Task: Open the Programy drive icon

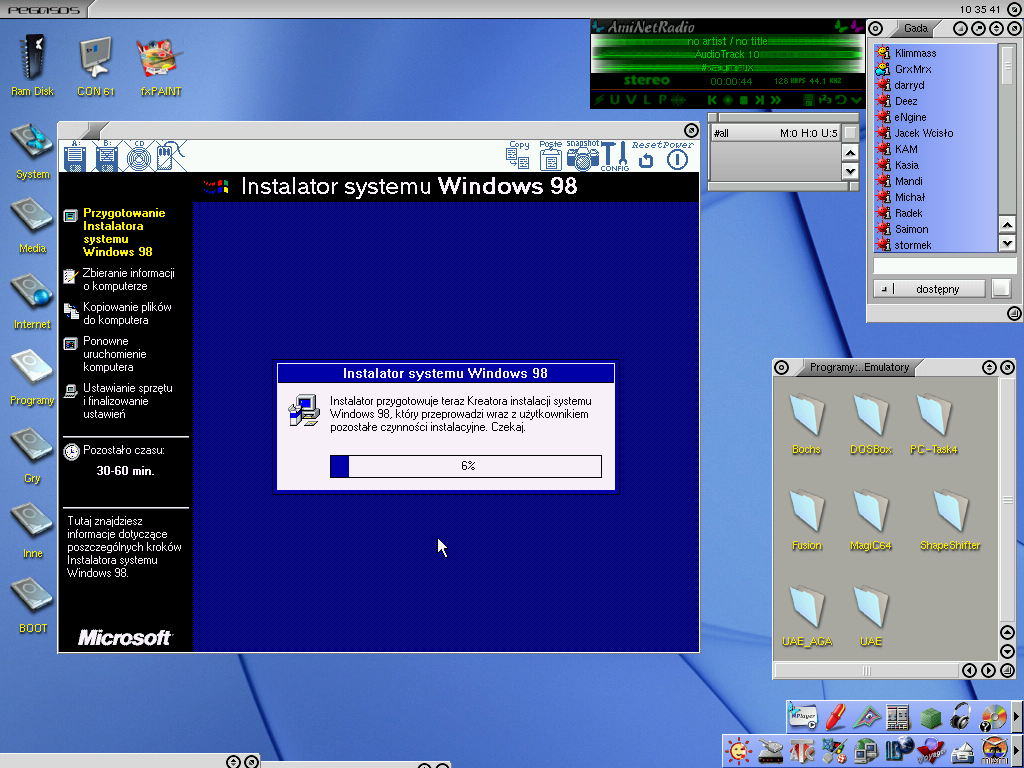Action: click(x=32, y=377)
